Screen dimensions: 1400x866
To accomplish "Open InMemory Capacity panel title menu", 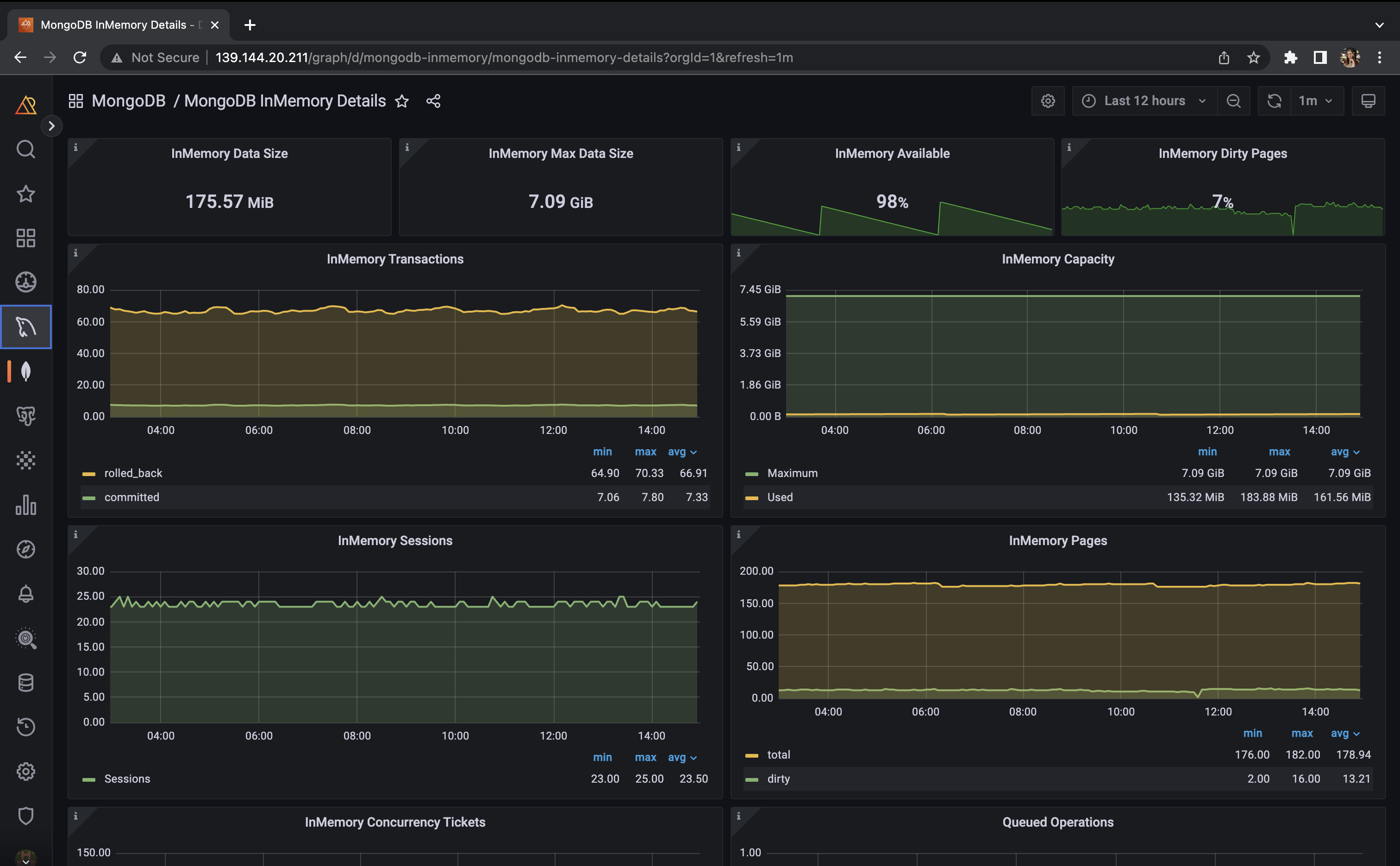I will [x=1057, y=259].
